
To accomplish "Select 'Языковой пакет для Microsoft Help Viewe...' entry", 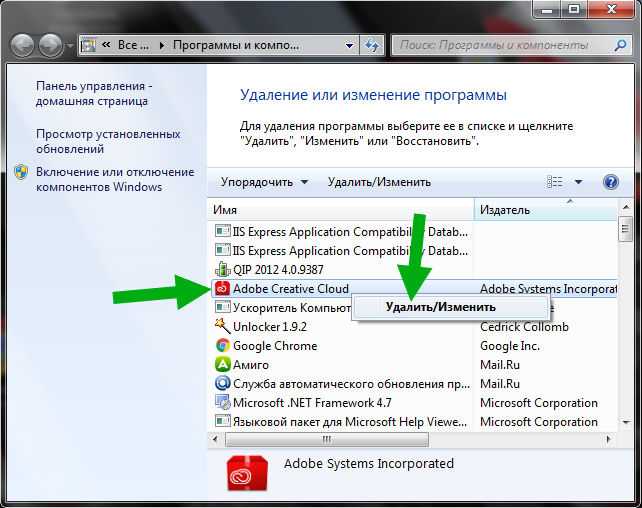I will [x=350, y=422].
